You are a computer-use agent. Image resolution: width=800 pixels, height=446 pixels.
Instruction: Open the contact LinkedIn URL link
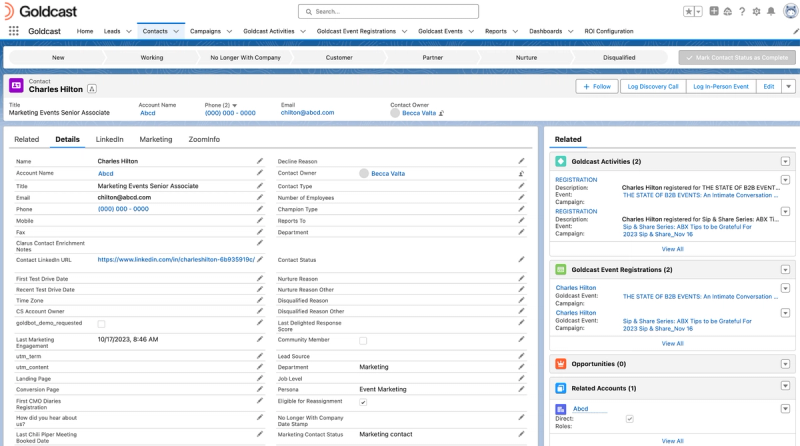click(x=176, y=259)
